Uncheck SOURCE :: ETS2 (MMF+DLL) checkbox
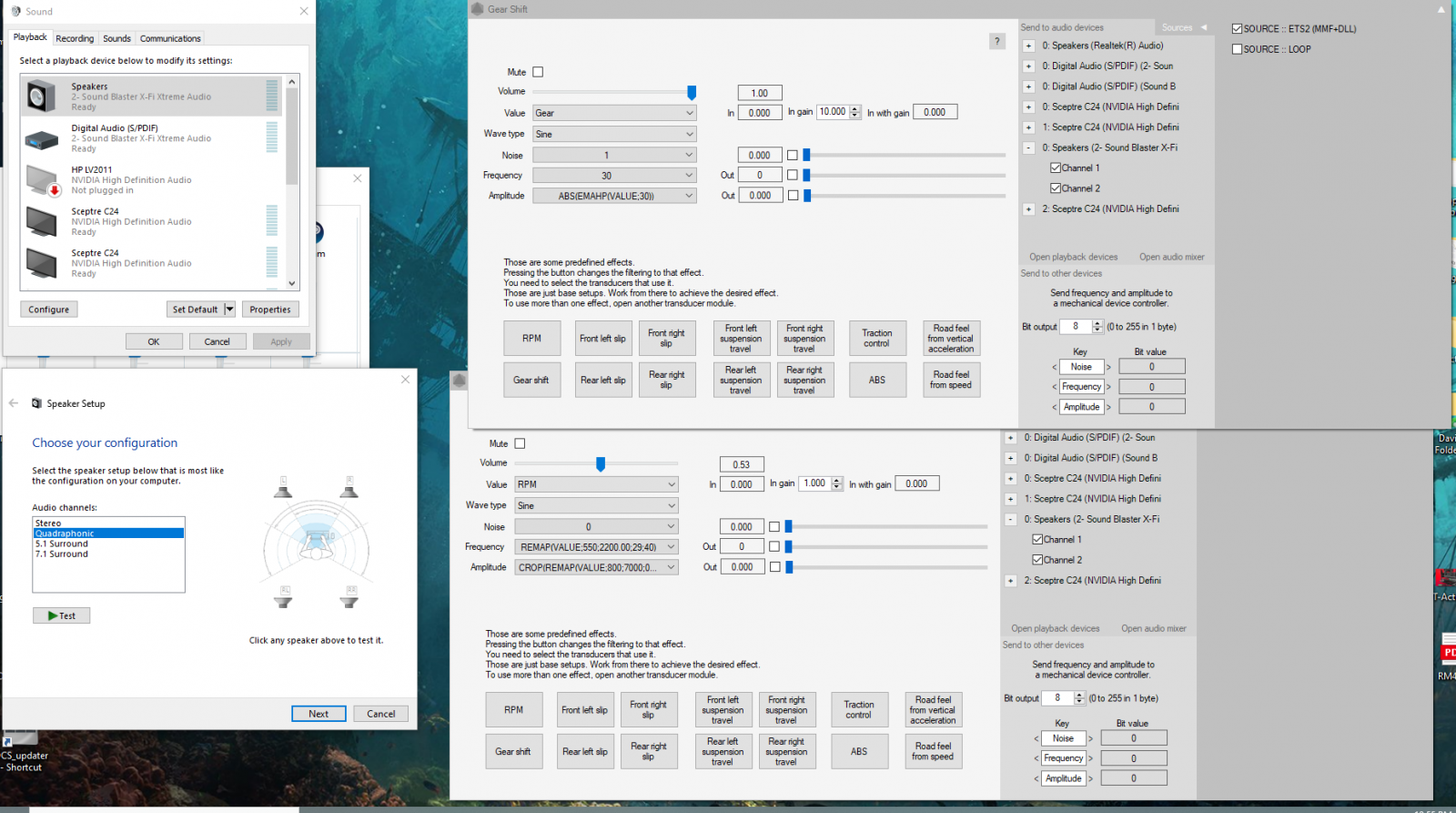 (x=1238, y=29)
